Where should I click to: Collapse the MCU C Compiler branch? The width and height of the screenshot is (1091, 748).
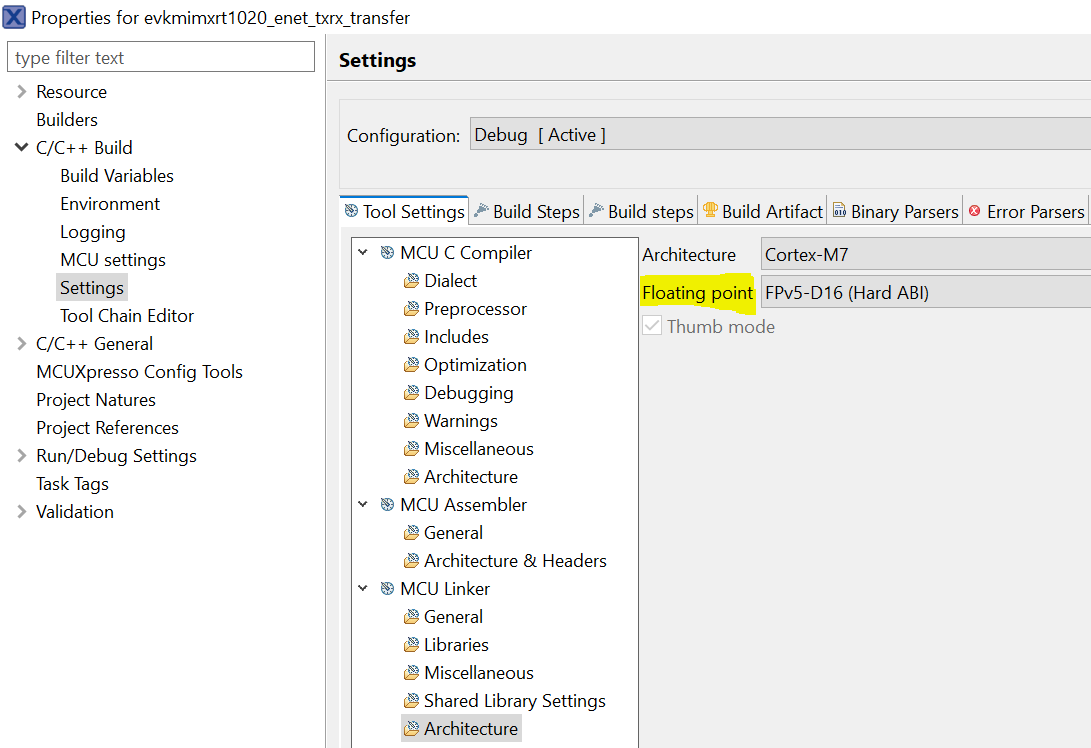tap(362, 252)
